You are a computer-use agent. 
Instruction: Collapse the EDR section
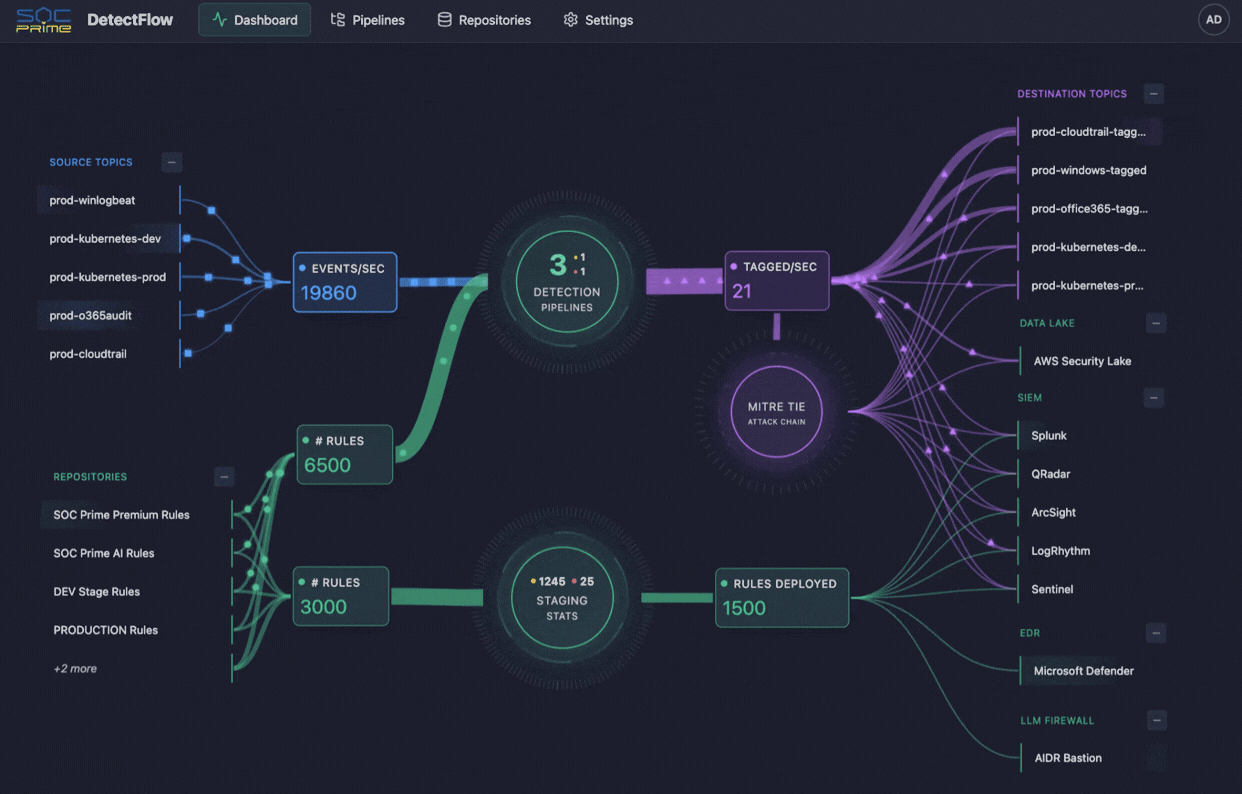tap(1155, 633)
